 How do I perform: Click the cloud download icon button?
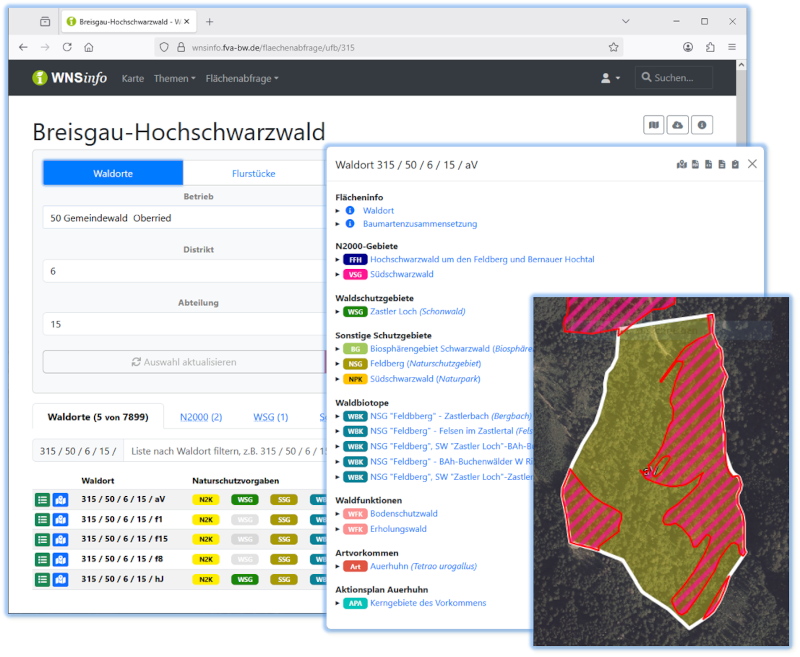(678, 125)
